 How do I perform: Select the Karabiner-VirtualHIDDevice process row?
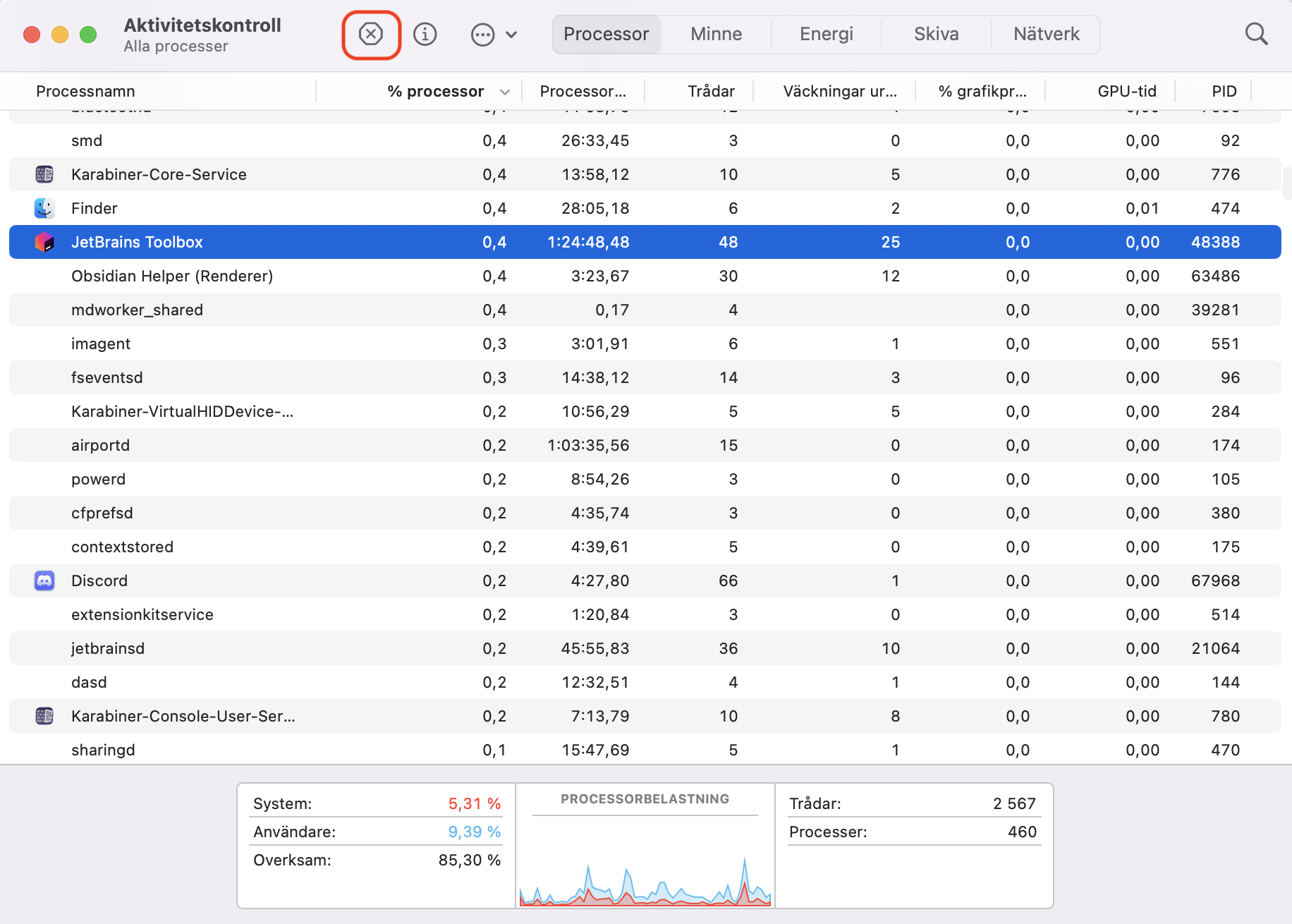pos(645,411)
